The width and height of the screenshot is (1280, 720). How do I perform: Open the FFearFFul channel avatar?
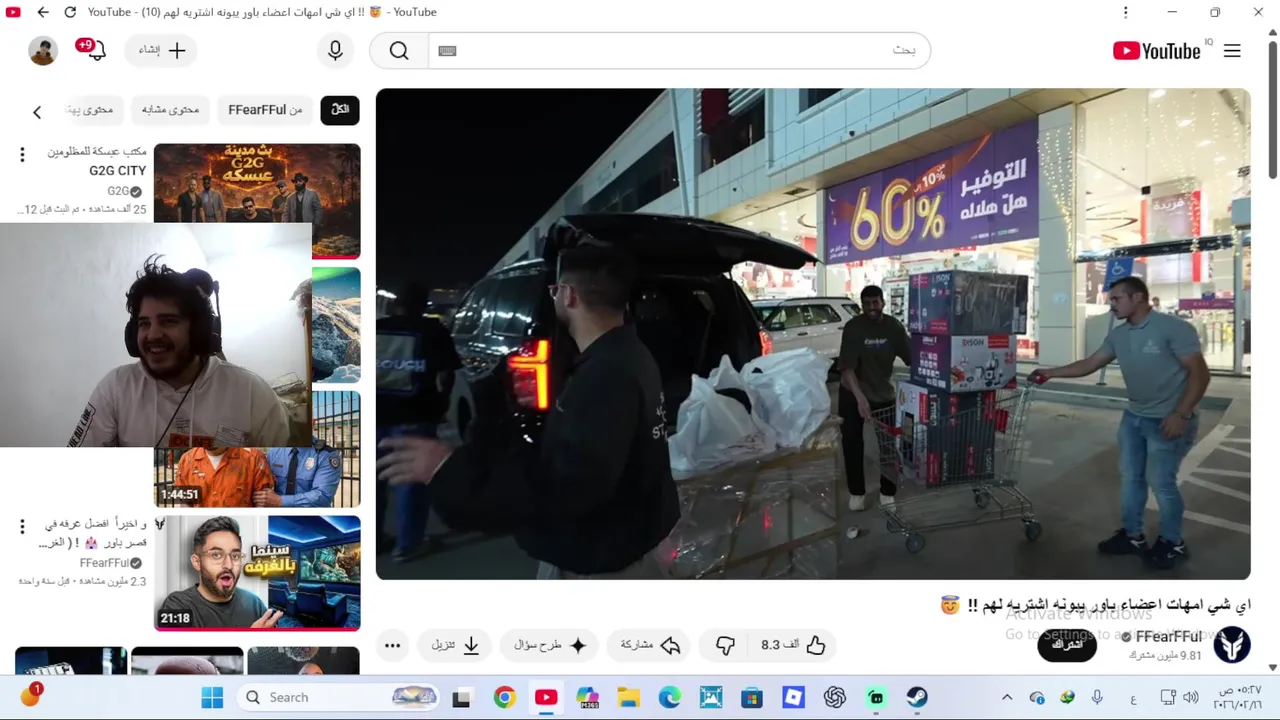[x=1232, y=645]
